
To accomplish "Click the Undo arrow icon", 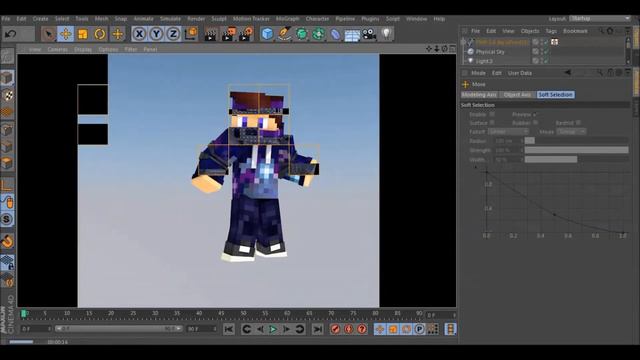I will point(11,34).
